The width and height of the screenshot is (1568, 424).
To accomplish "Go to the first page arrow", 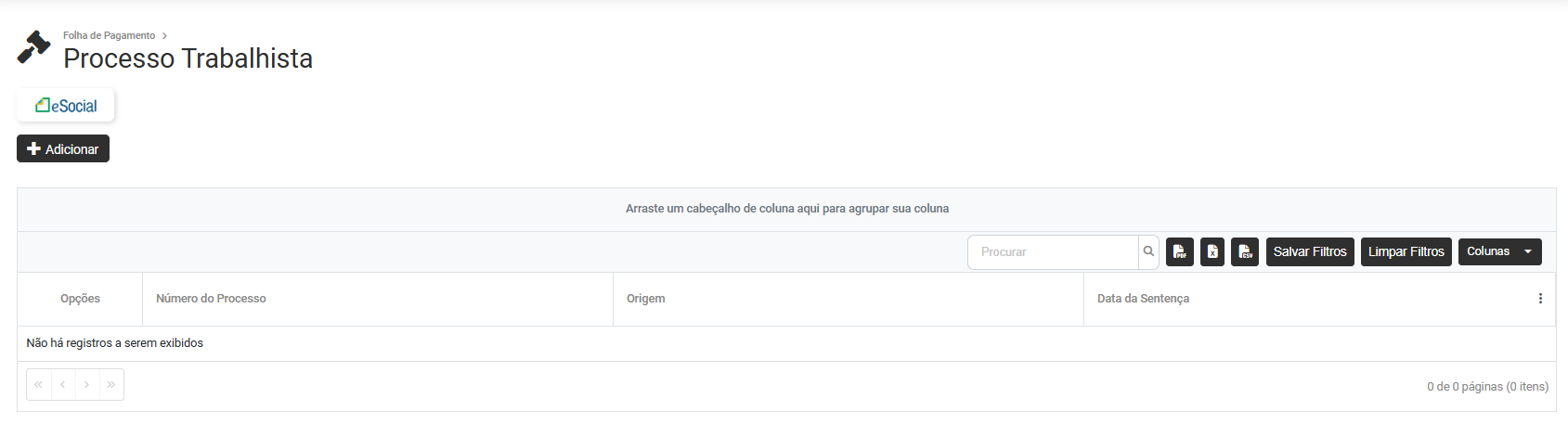I will [x=38, y=384].
